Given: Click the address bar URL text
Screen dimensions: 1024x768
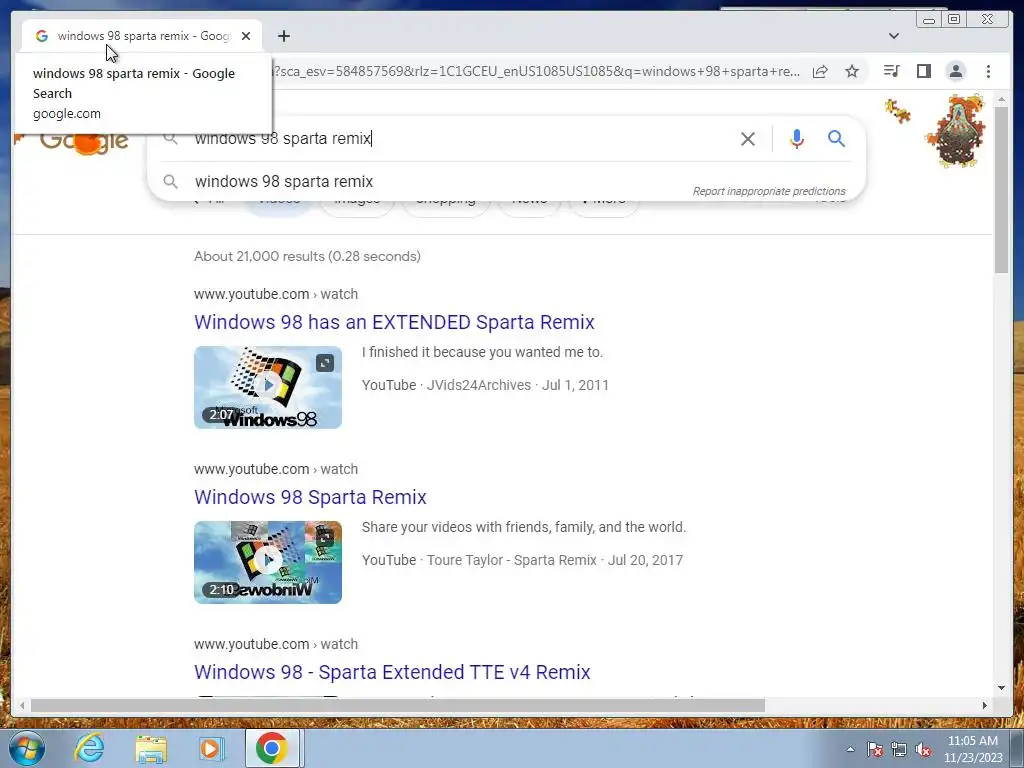Looking at the screenshot, I should pos(536,71).
